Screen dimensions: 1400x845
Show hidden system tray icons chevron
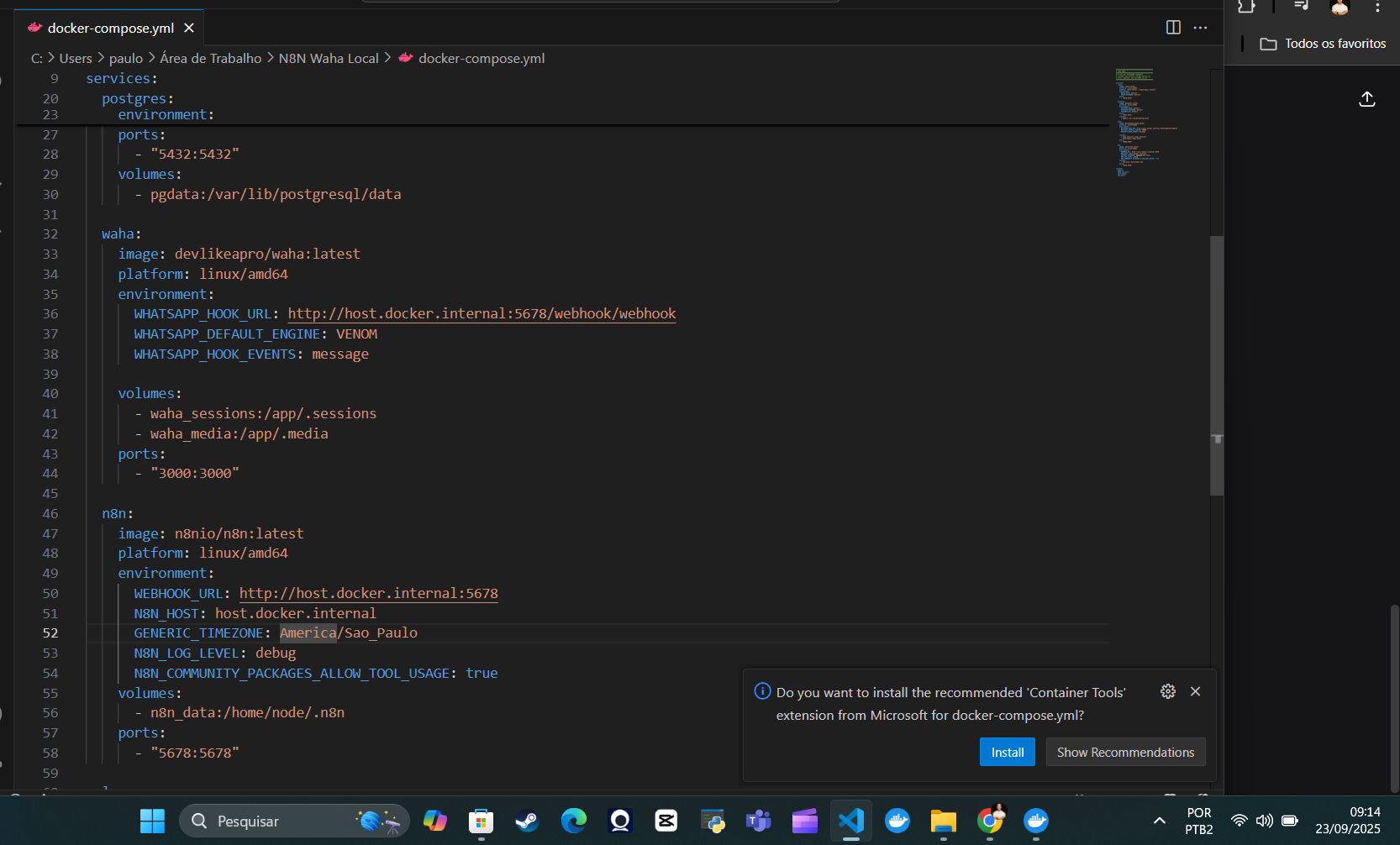(1160, 821)
